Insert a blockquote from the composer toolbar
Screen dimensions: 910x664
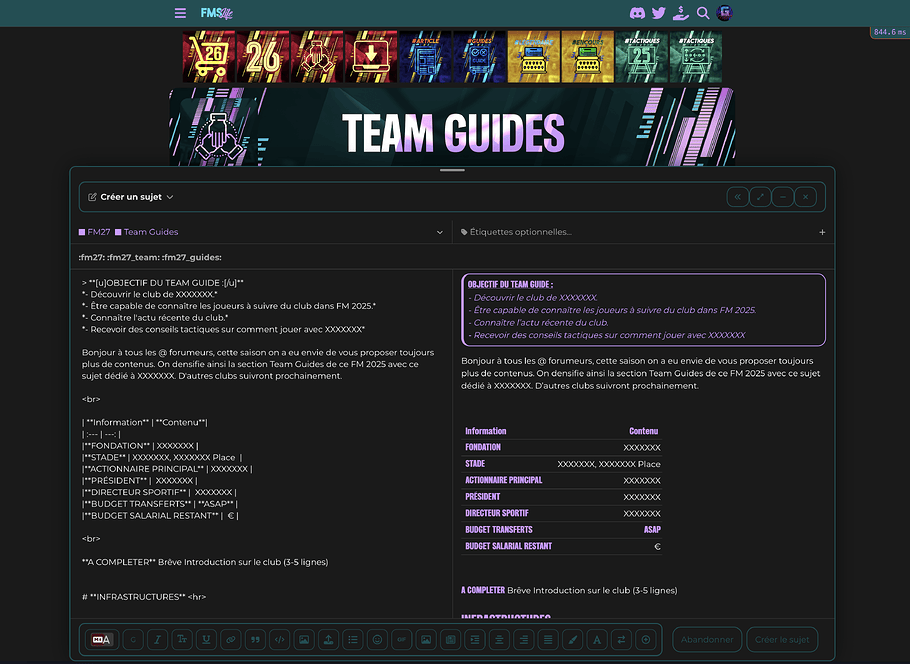click(x=255, y=640)
